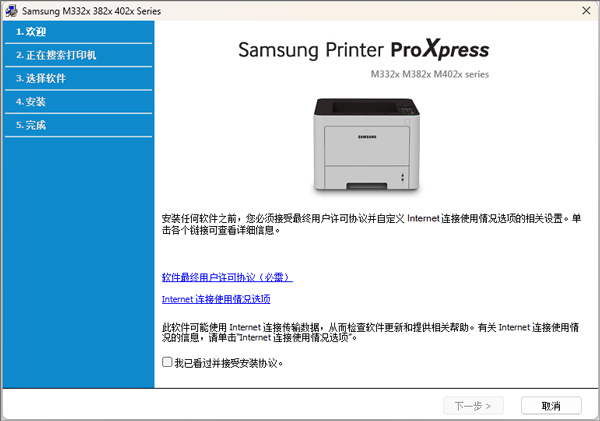Close the Samsung installer window
Viewport: 600px width, 421px height.
pos(586,11)
